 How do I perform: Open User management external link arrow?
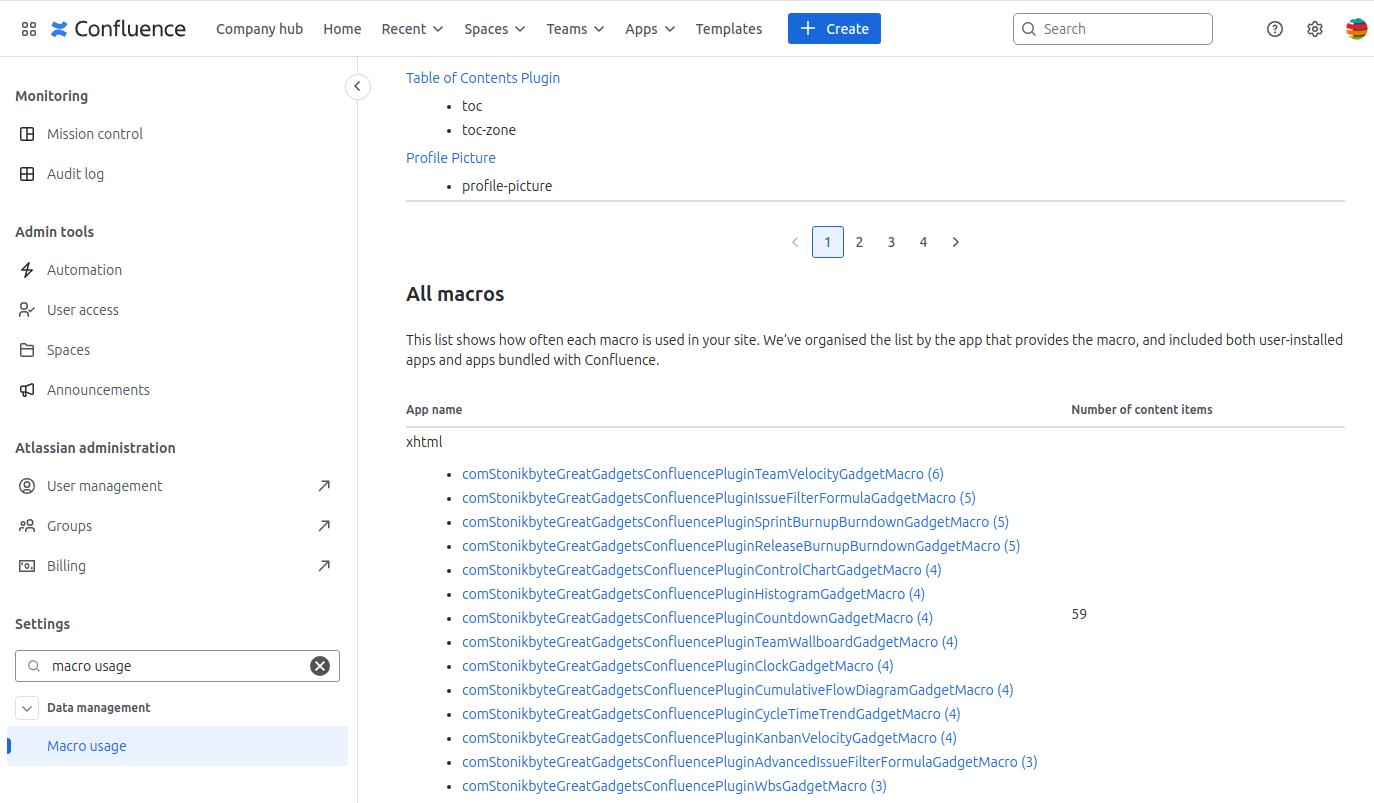(x=324, y=486)
